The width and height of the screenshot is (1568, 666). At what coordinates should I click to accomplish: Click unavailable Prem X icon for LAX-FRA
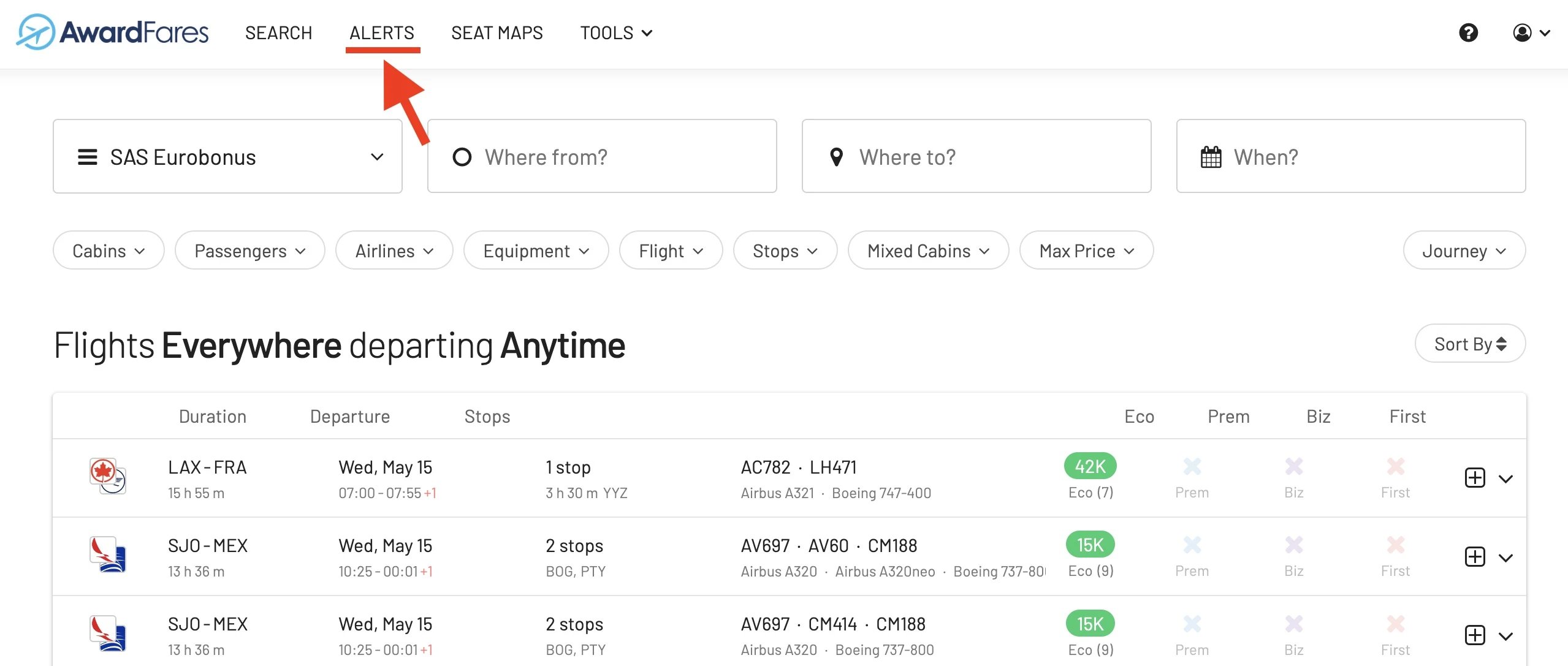[1192, 466]
